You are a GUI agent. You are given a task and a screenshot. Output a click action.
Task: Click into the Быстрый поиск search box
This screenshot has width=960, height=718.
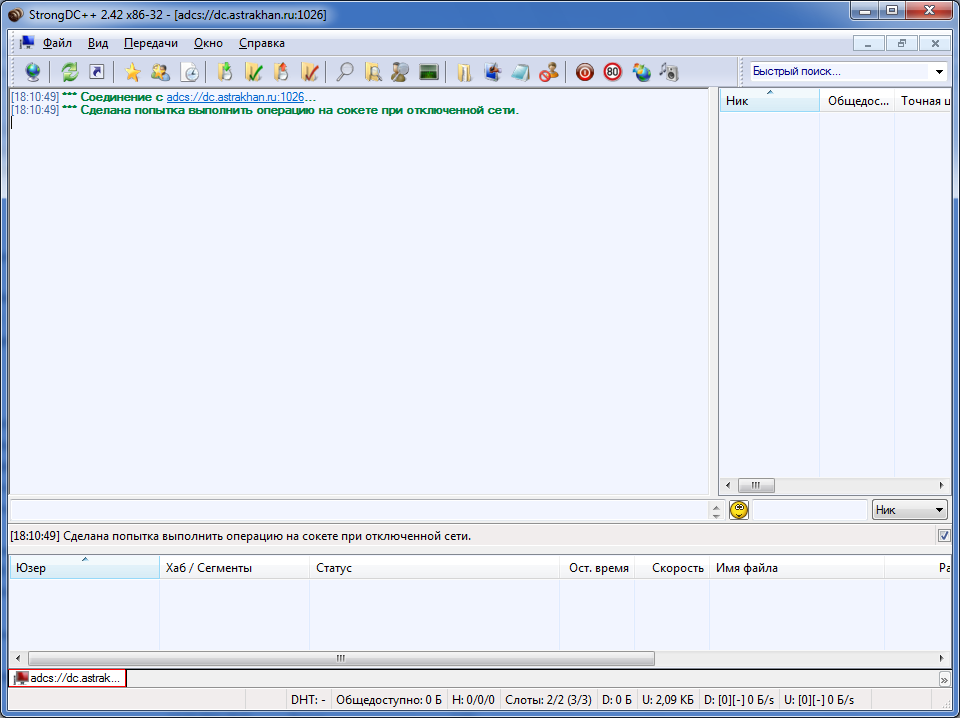[x=841, y=72]
